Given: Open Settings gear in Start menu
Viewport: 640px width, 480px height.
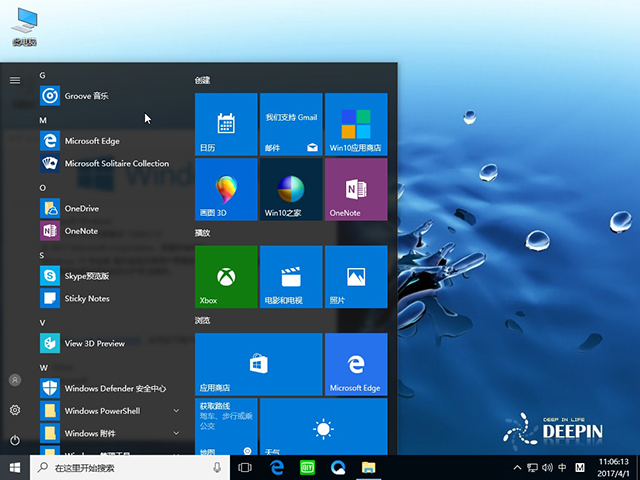Looking at the screenshot, I should (15, 410).
